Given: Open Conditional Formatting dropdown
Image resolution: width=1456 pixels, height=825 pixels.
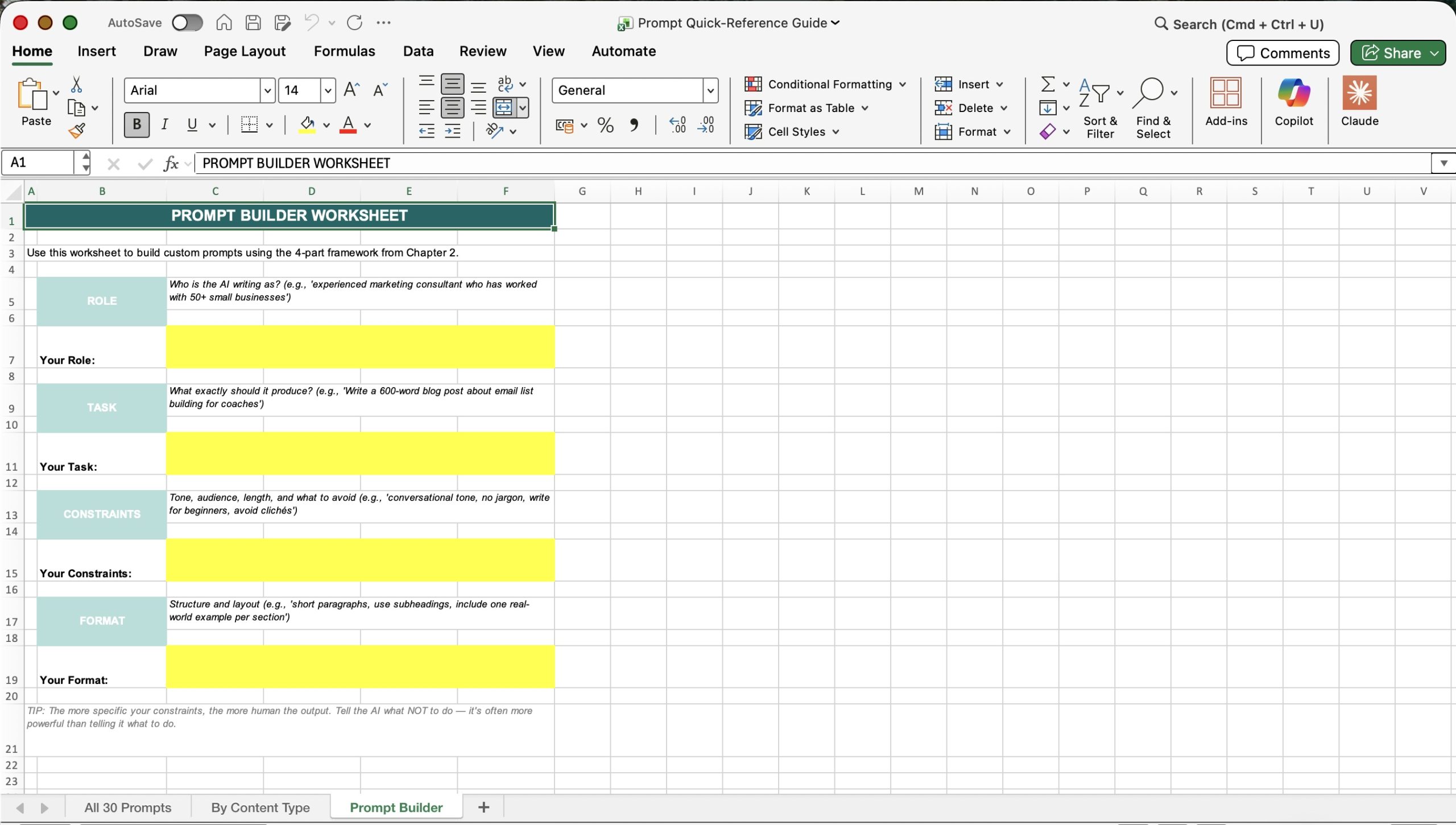Looking at the screenshot, I should pos(826,84).
